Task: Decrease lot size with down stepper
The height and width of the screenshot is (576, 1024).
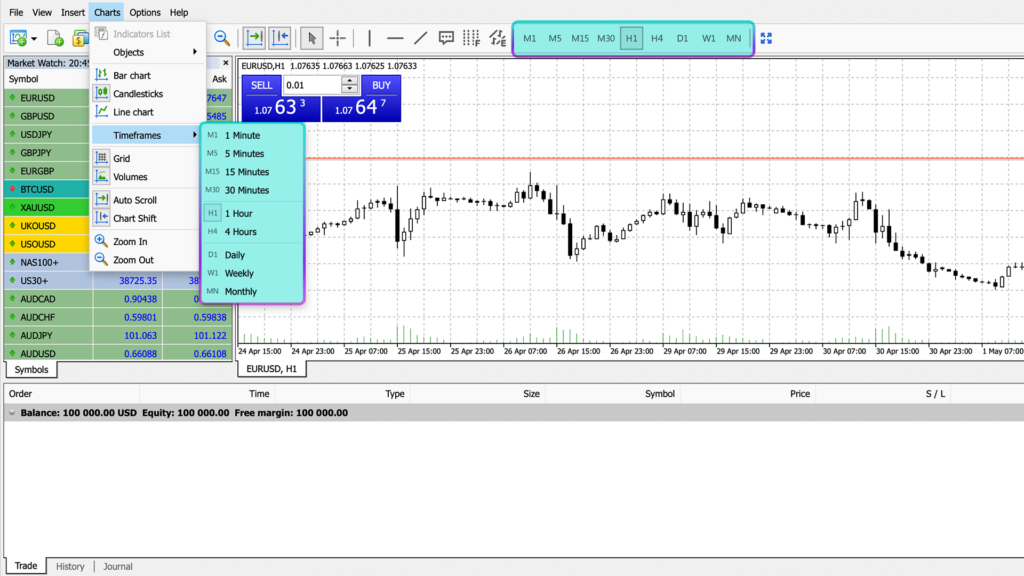Action: [350, 90]
